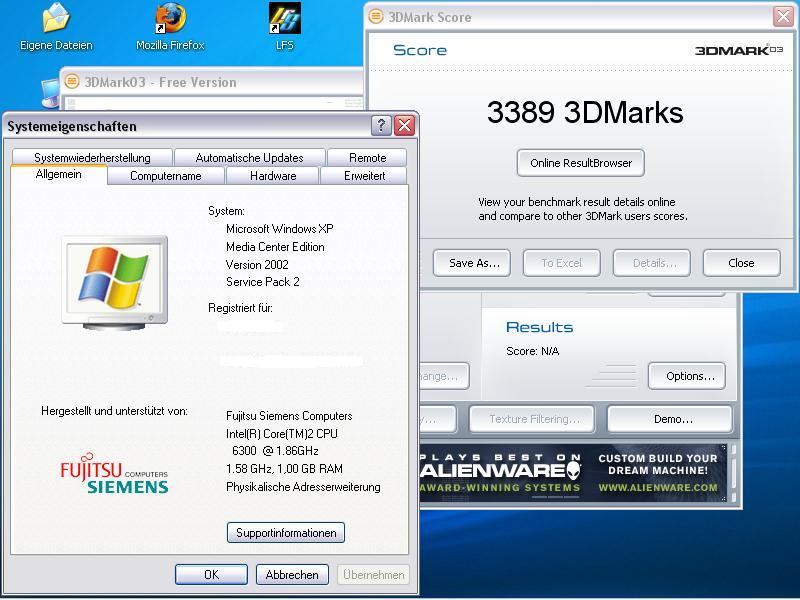Open the Hardware tab
This screenshot has width=800, height=600.
click(x=273, y=176)
